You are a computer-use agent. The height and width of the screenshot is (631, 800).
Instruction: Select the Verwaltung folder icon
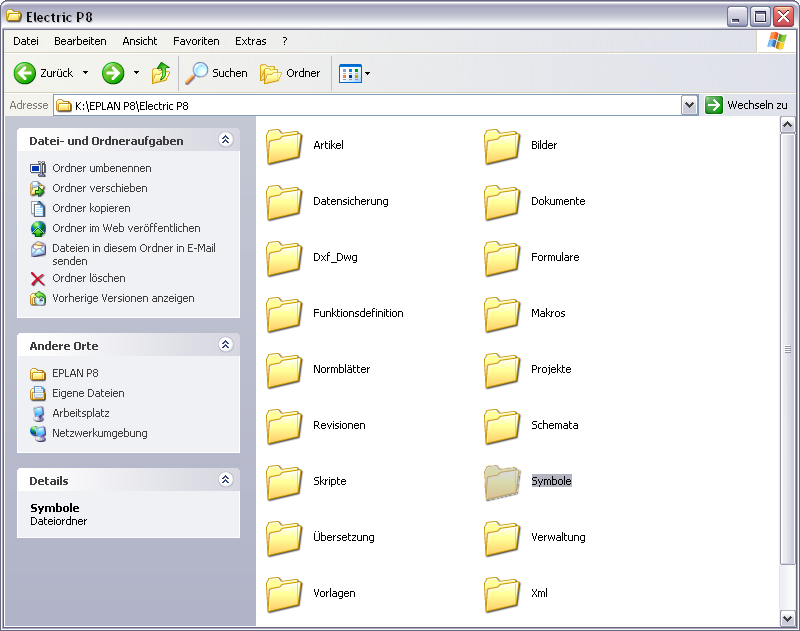click(502, 539)
